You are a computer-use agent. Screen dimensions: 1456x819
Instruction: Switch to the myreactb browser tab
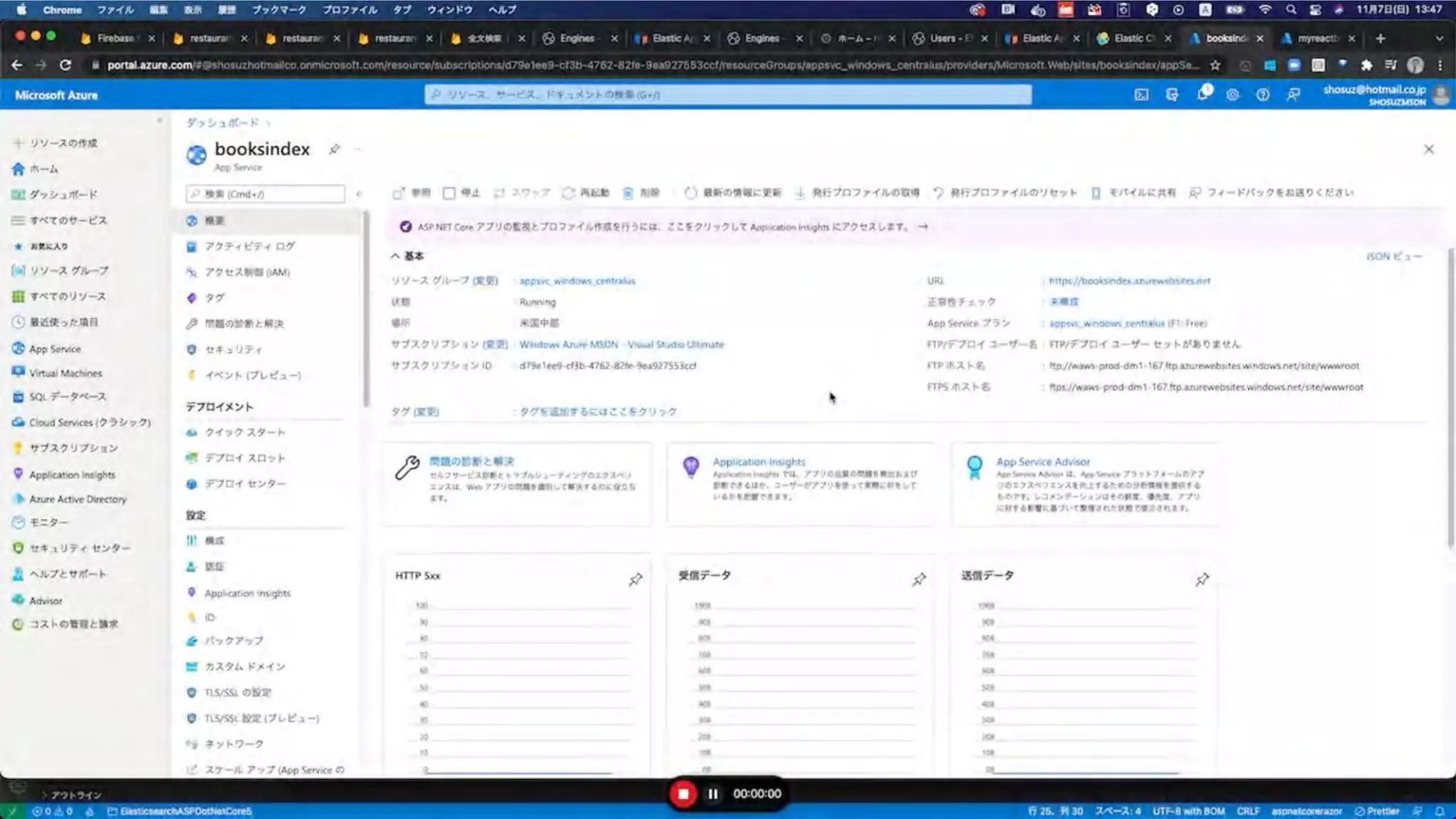[1317, 38]
